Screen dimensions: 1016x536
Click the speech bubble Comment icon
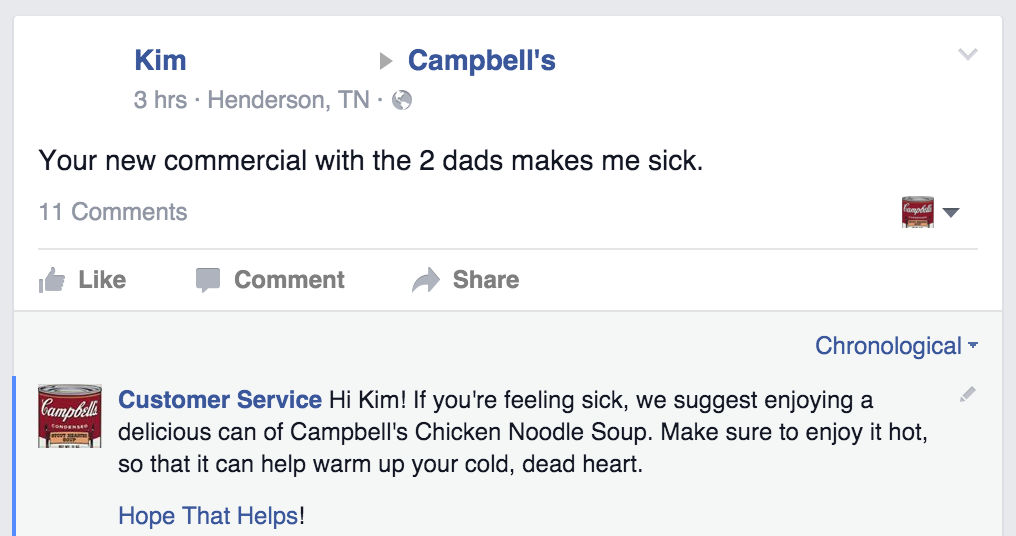coord(208,280)
